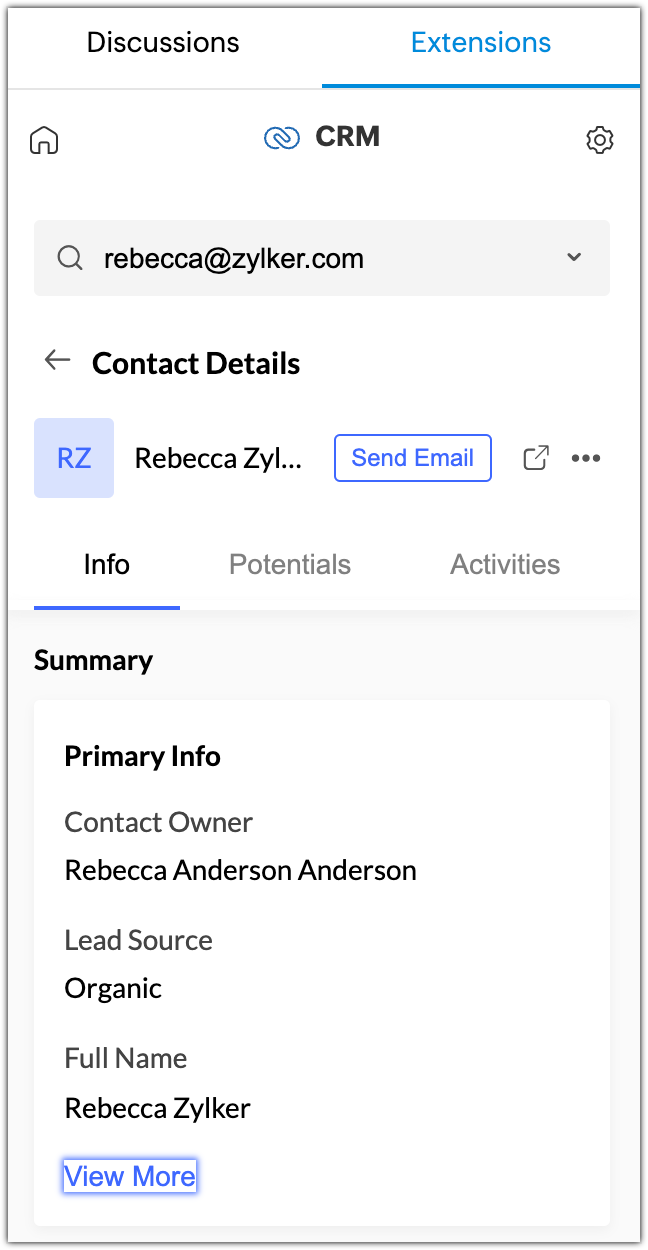This screenshot has height=1250, width=648.
Task: Go to the home icon
Action: (x=44, y=140)
